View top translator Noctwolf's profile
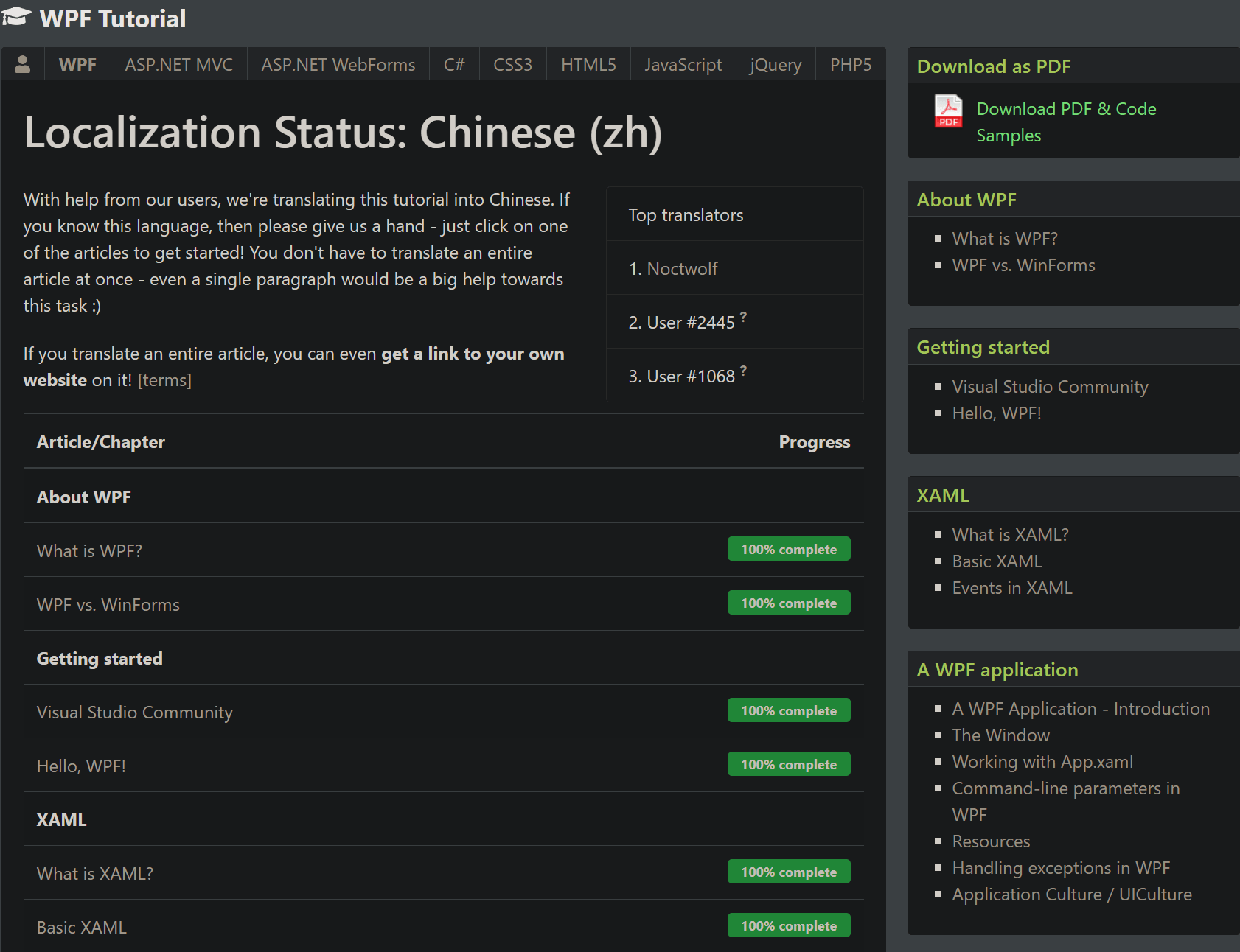1240x952 pixels. coord(682,269)
